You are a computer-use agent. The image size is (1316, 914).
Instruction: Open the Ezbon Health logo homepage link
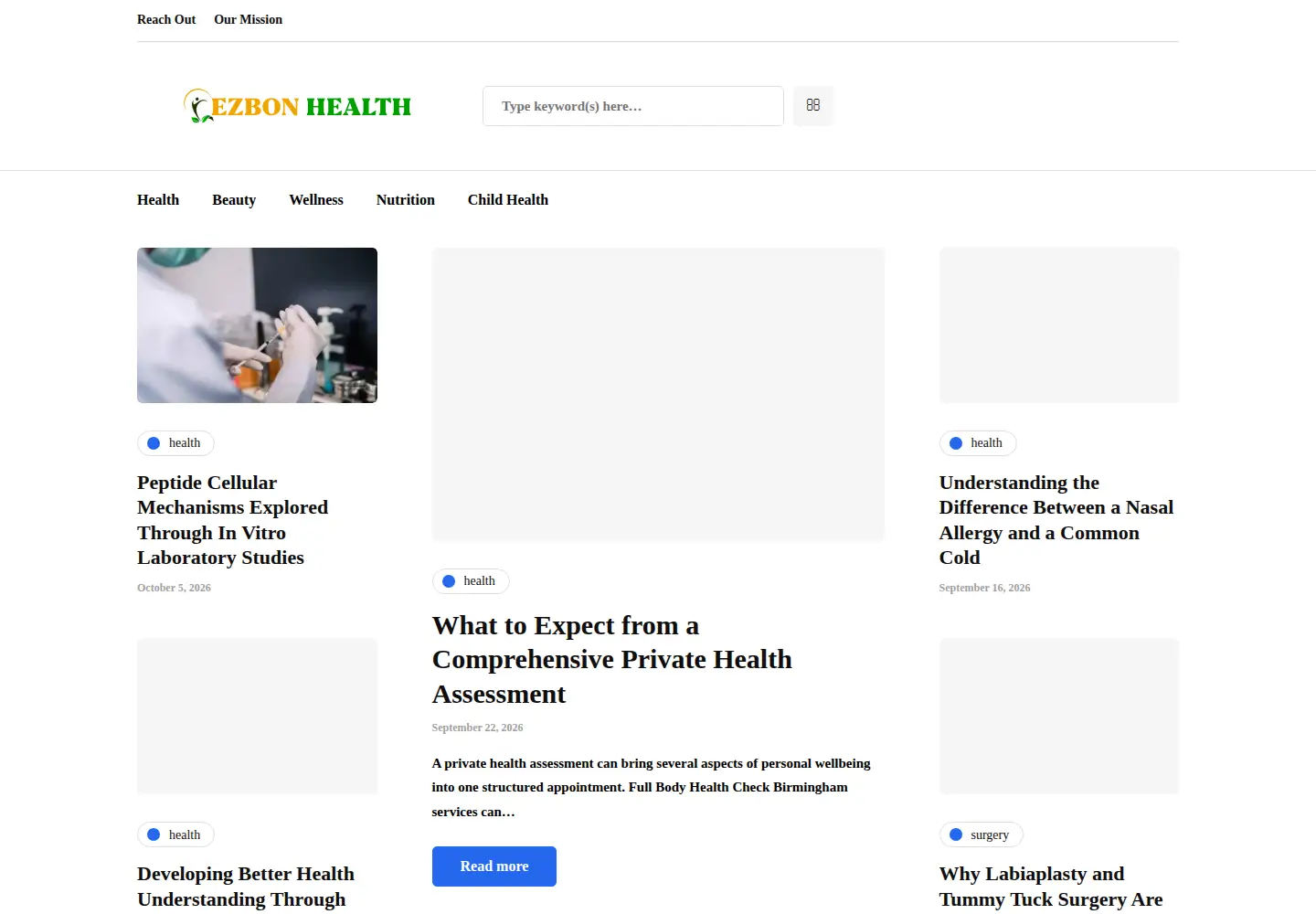tap(297, 106)
